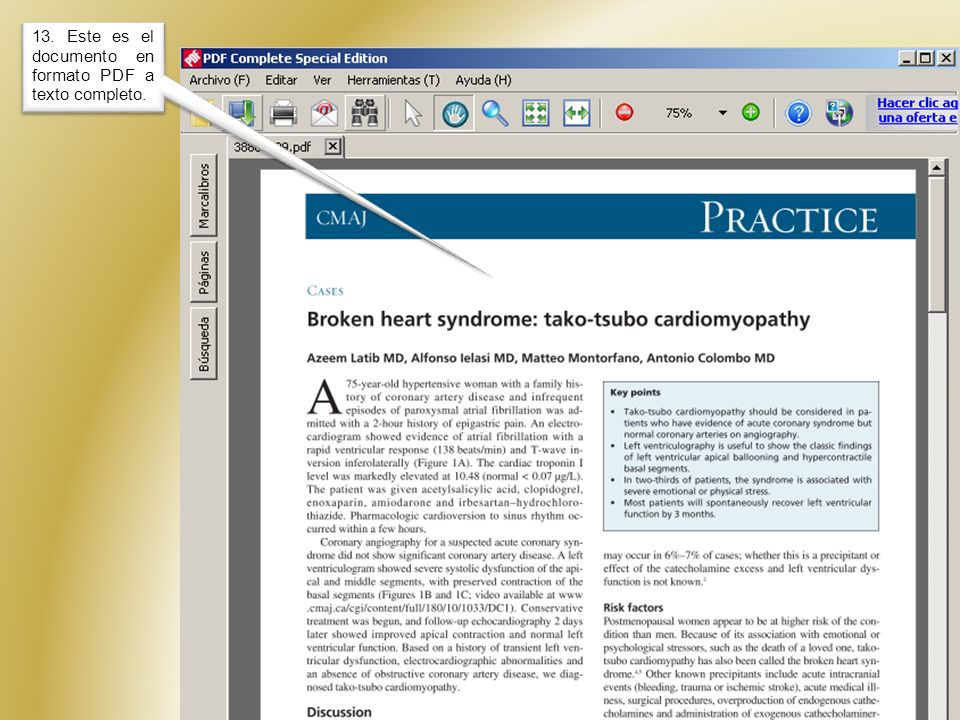Image resolution: width=960 pixels, height=720 pixels.
Task: Click the 'Cases' section label
Action: click(x=325, y=291)
